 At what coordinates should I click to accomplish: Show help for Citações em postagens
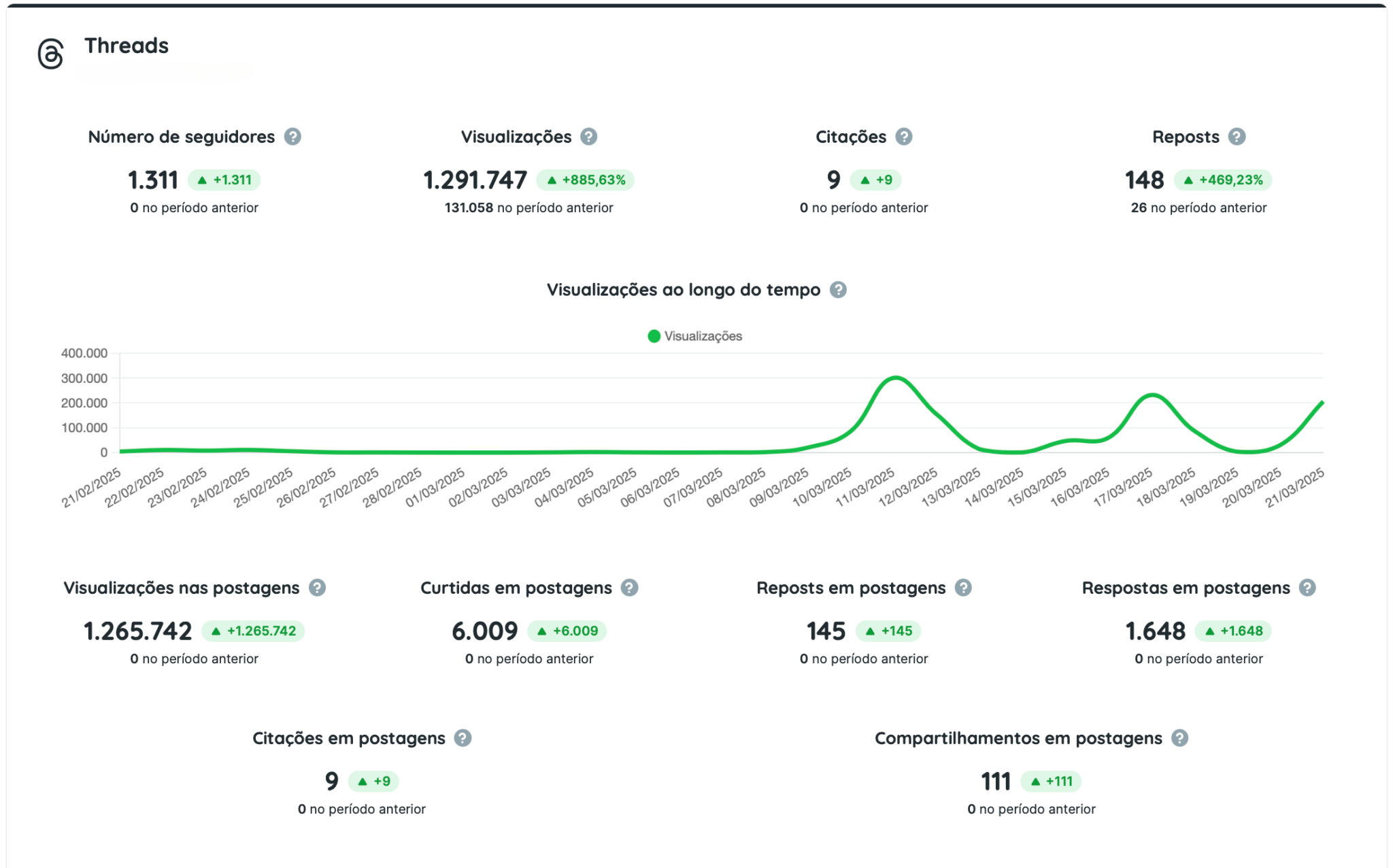pyautogui.click(x=463, y=738)
